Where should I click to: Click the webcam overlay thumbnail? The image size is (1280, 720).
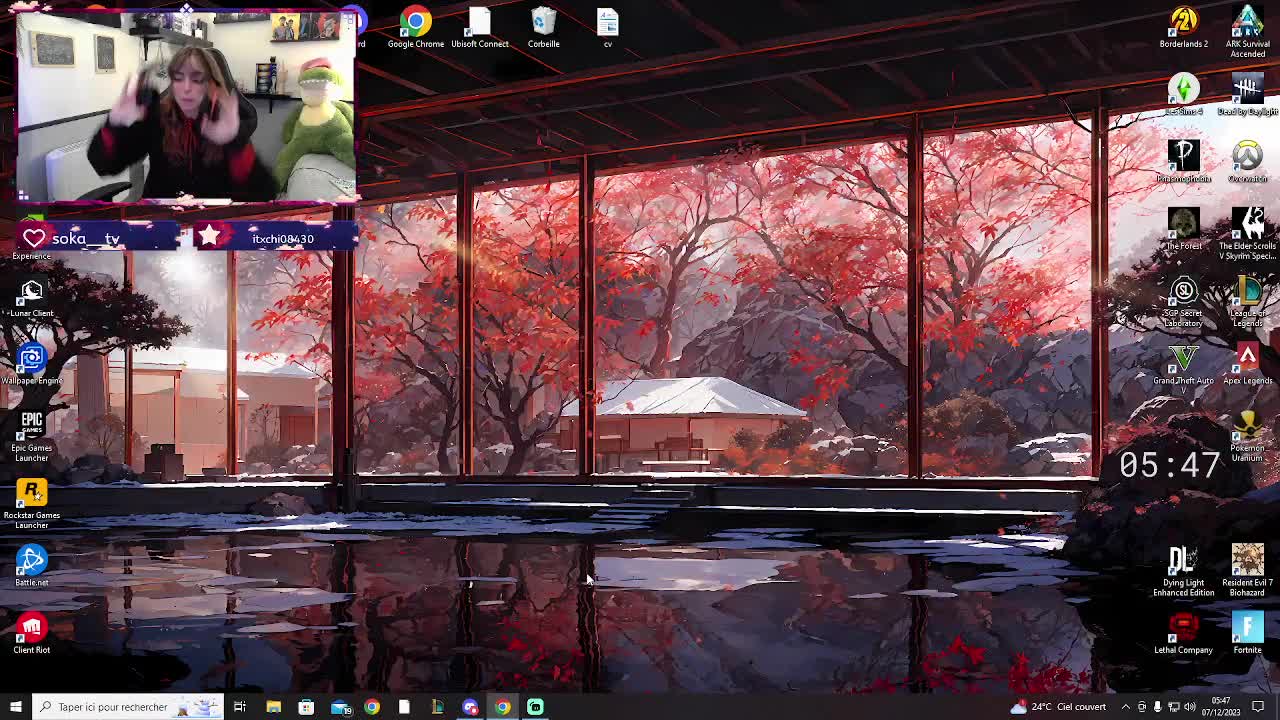186,106
